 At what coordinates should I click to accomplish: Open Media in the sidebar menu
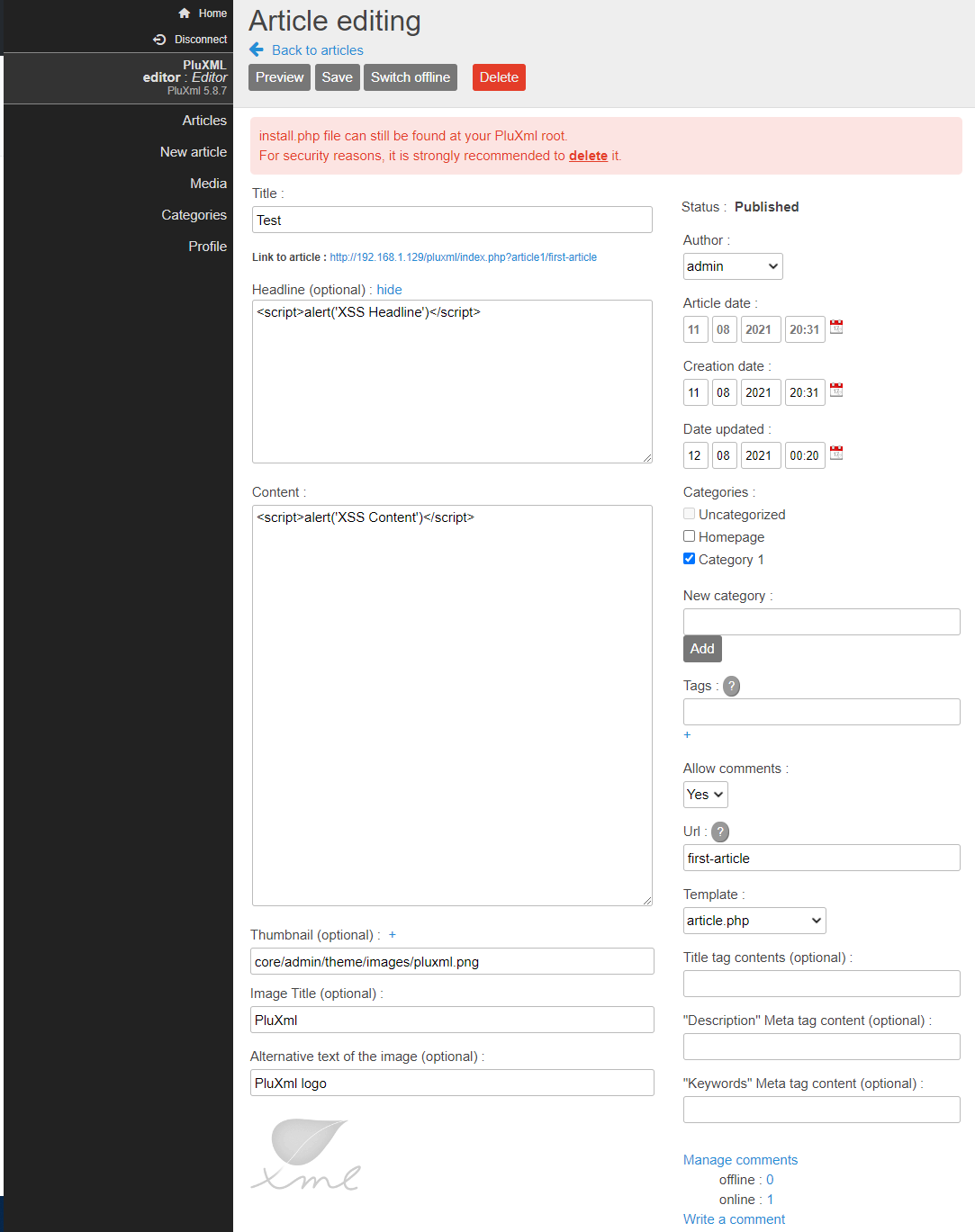208,184
